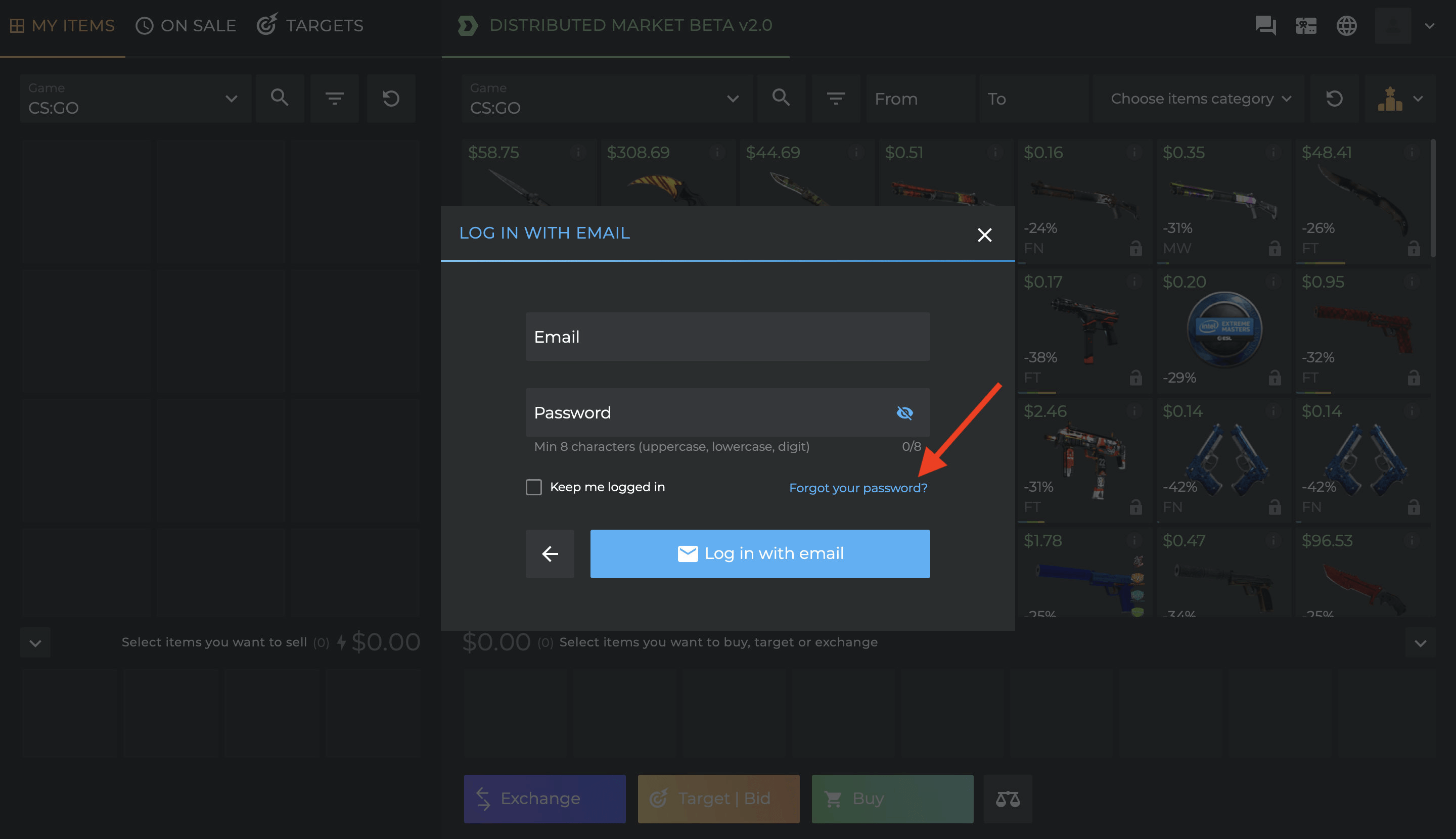
Task: Check the Keep me logged in checkbox
Action: click(534, 487)
